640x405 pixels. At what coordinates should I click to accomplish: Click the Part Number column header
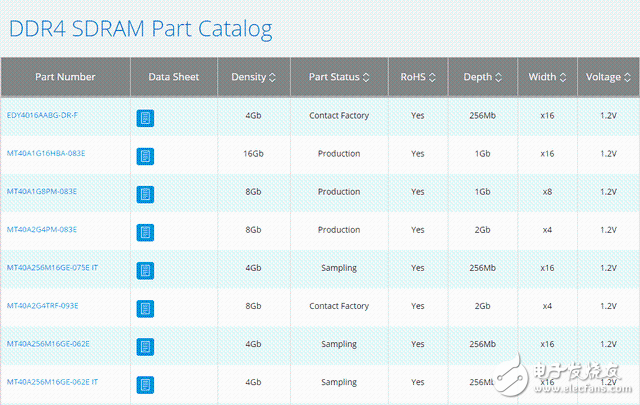tap(65, 77)
